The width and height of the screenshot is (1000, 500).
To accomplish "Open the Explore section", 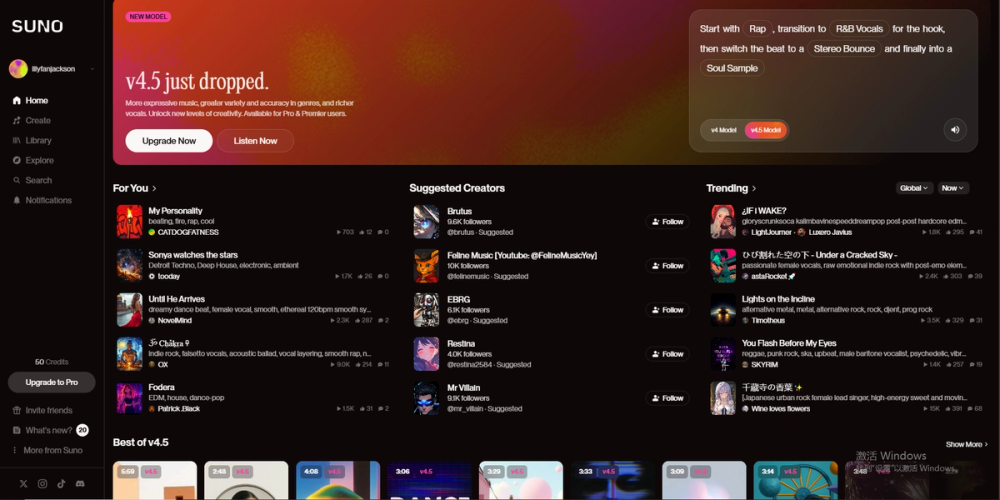I will (x=33, y=160).
